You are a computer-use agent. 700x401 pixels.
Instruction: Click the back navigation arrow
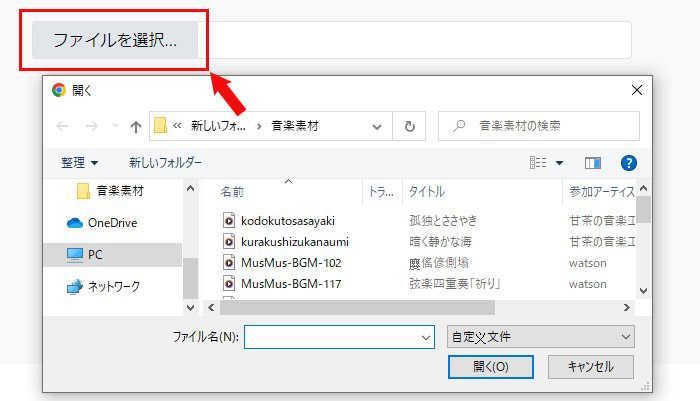pyautogui.click(x=63, y=127)
